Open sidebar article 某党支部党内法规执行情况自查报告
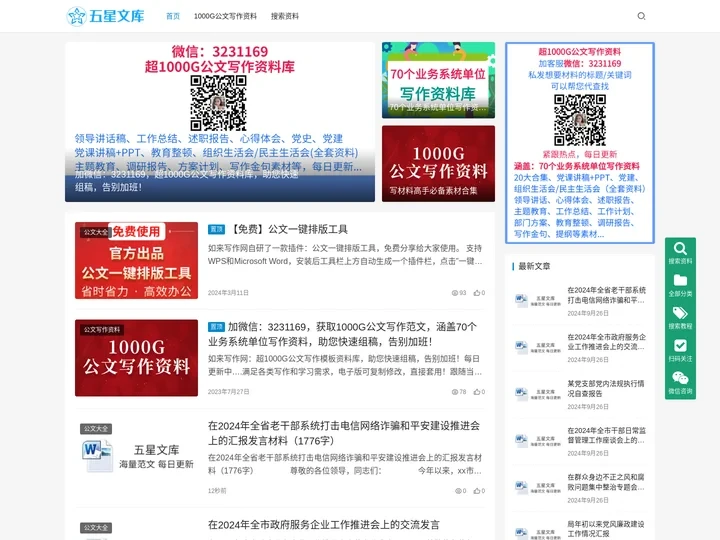The height and width of the screenshot is (540, 720). [x=606, y=388]
